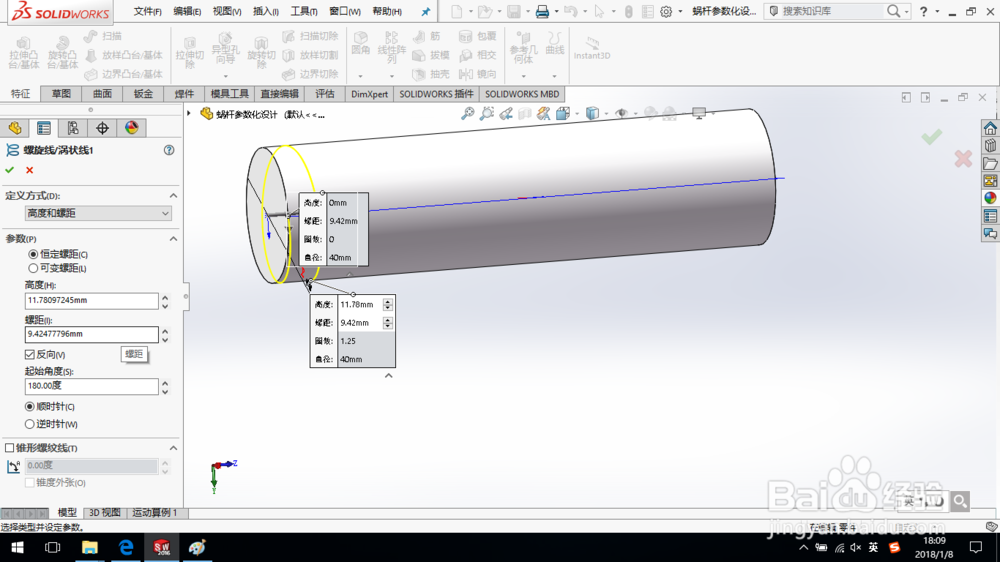Viewport: 1000px width, 562px height.
Task: Confirm helix with green check in PropertyManager
Action: pyautogui.click(x=10, y=170)
